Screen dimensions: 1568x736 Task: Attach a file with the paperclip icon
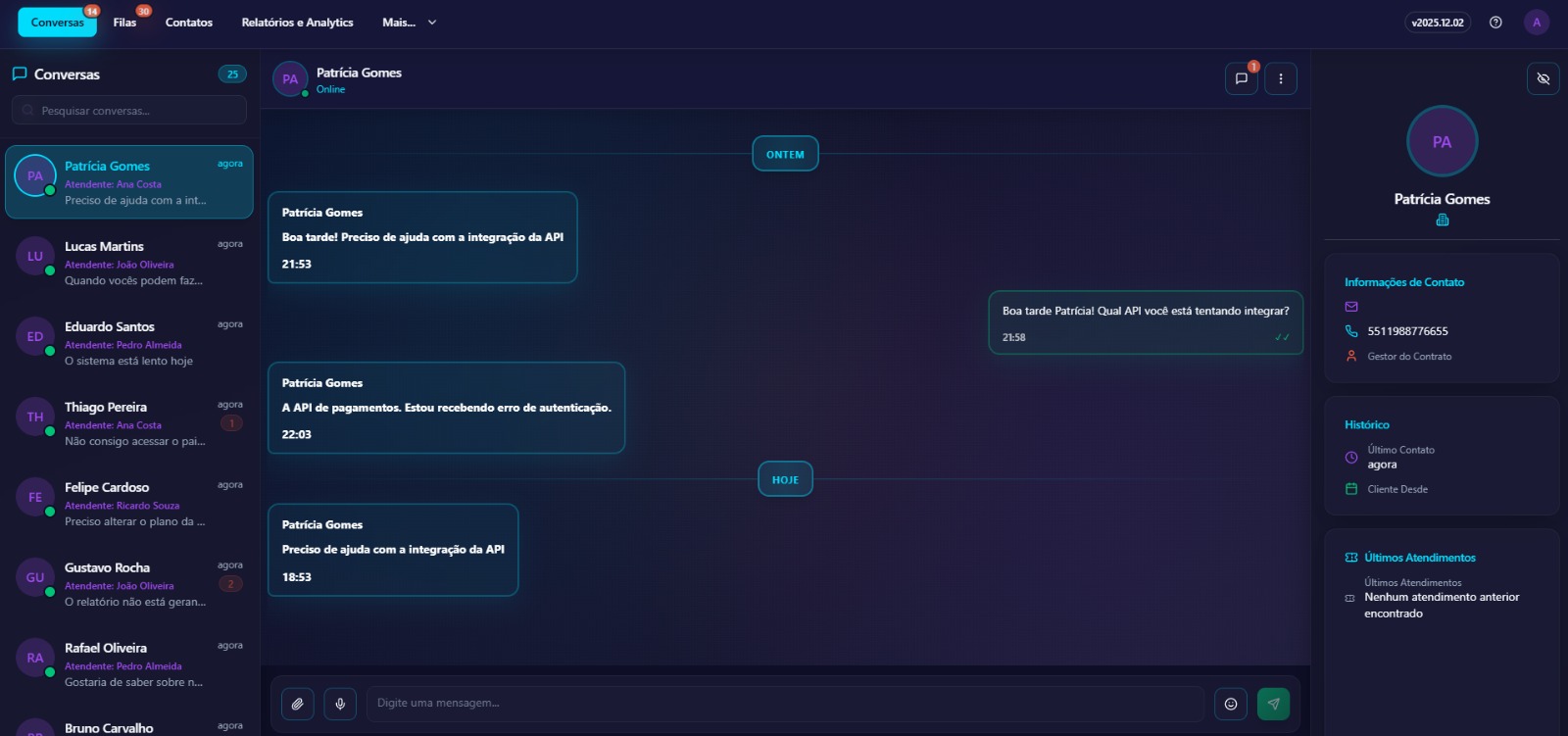[x=298, y=704]
